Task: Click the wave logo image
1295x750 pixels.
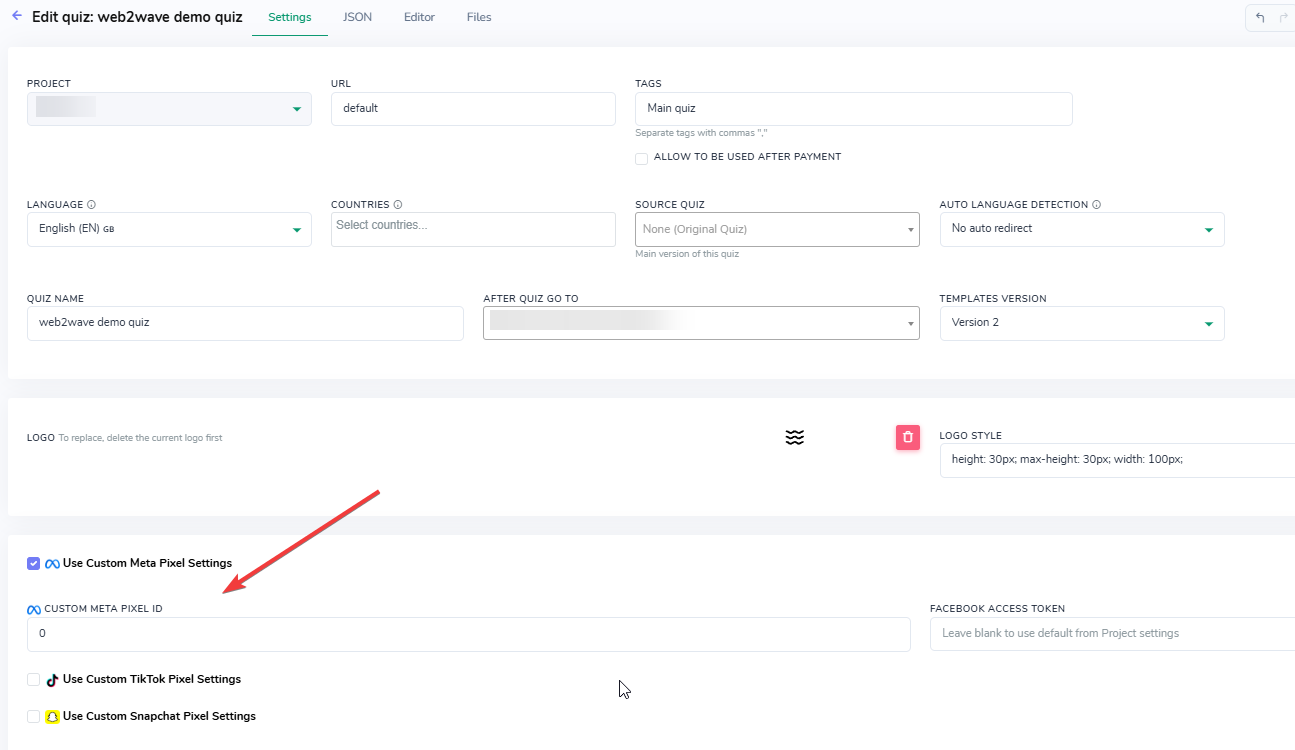Action: tap(795, 437)
